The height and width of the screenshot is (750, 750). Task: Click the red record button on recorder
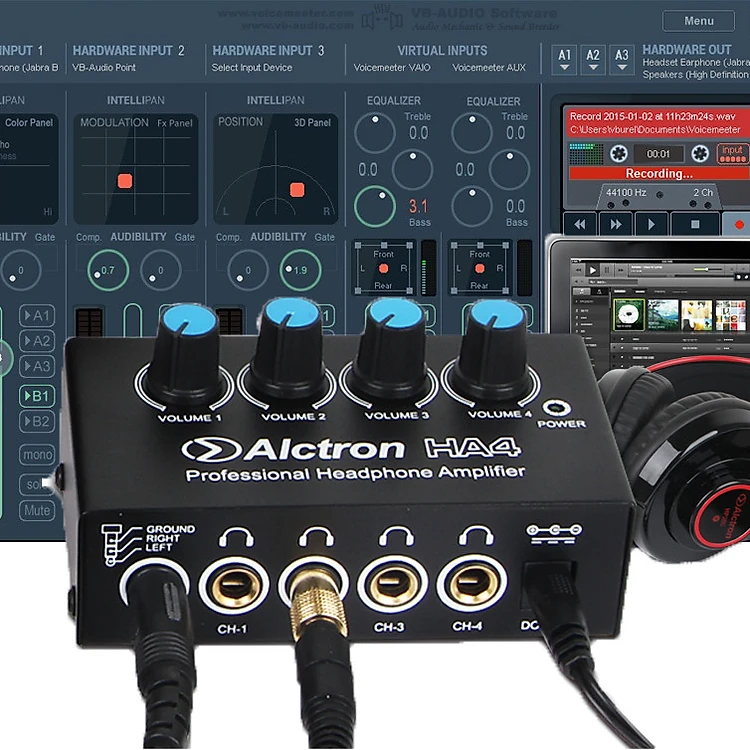coord(738,224)
